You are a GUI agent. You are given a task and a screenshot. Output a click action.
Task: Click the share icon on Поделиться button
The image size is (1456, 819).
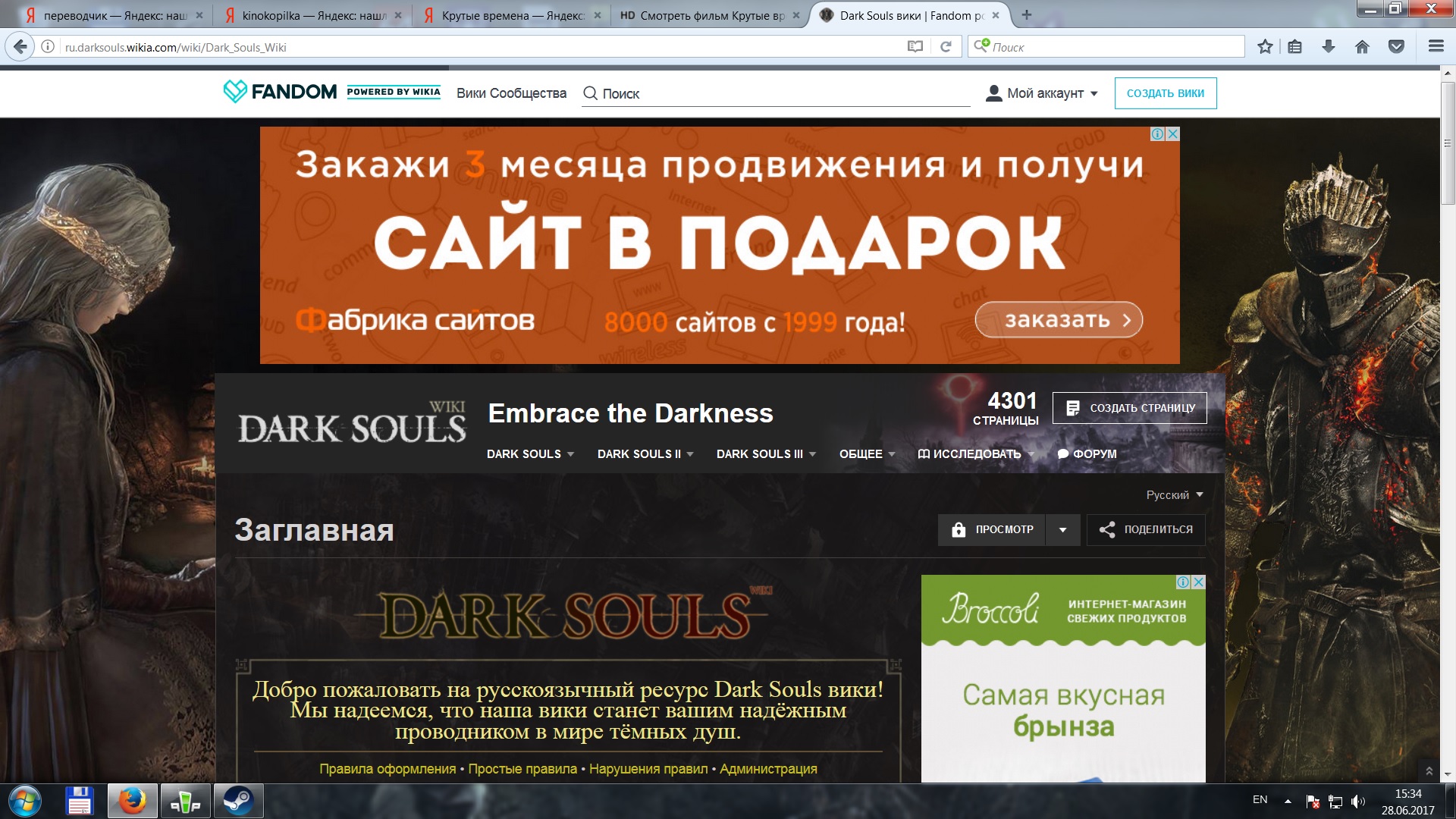pyautogui.click(x=1107, y=529)
